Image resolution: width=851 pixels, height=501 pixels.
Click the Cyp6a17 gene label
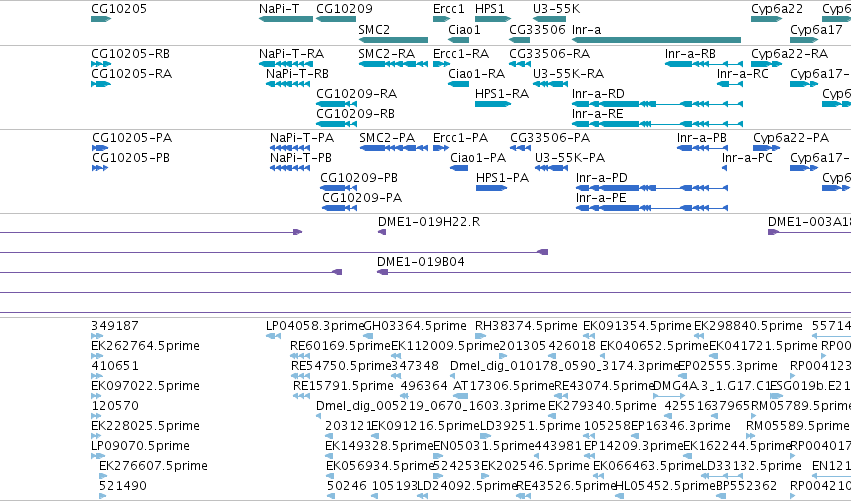(816, 29)
